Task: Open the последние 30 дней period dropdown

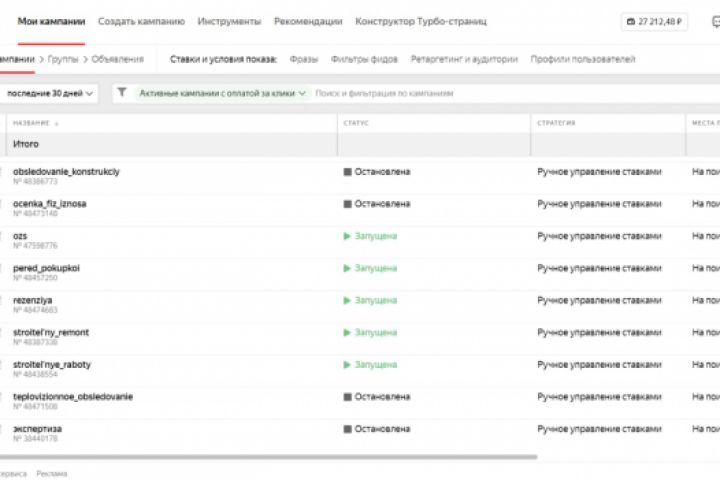Action: coord(51,93)
